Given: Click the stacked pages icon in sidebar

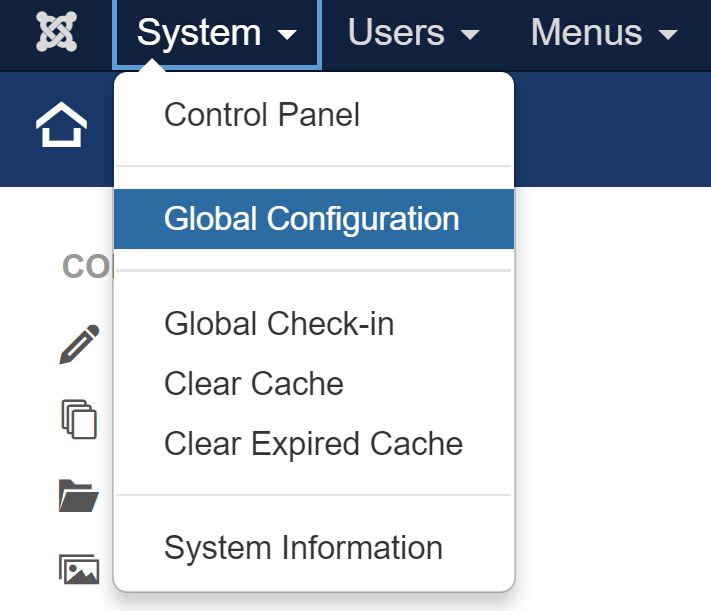Looking at the screenshot, I should click(x=79, y=418).
